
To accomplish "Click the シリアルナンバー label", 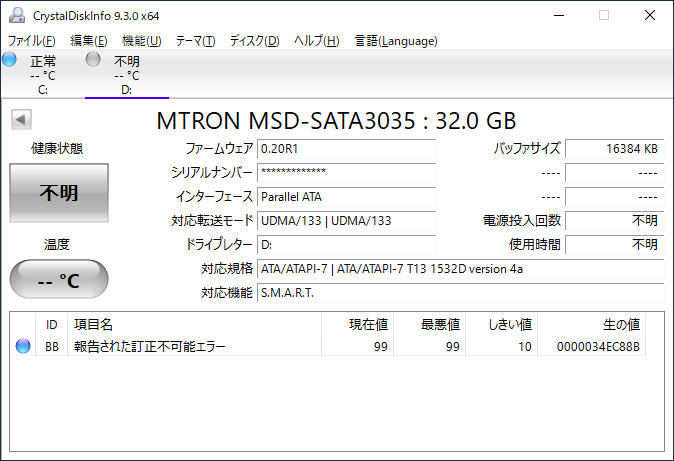I will point(212,173).
